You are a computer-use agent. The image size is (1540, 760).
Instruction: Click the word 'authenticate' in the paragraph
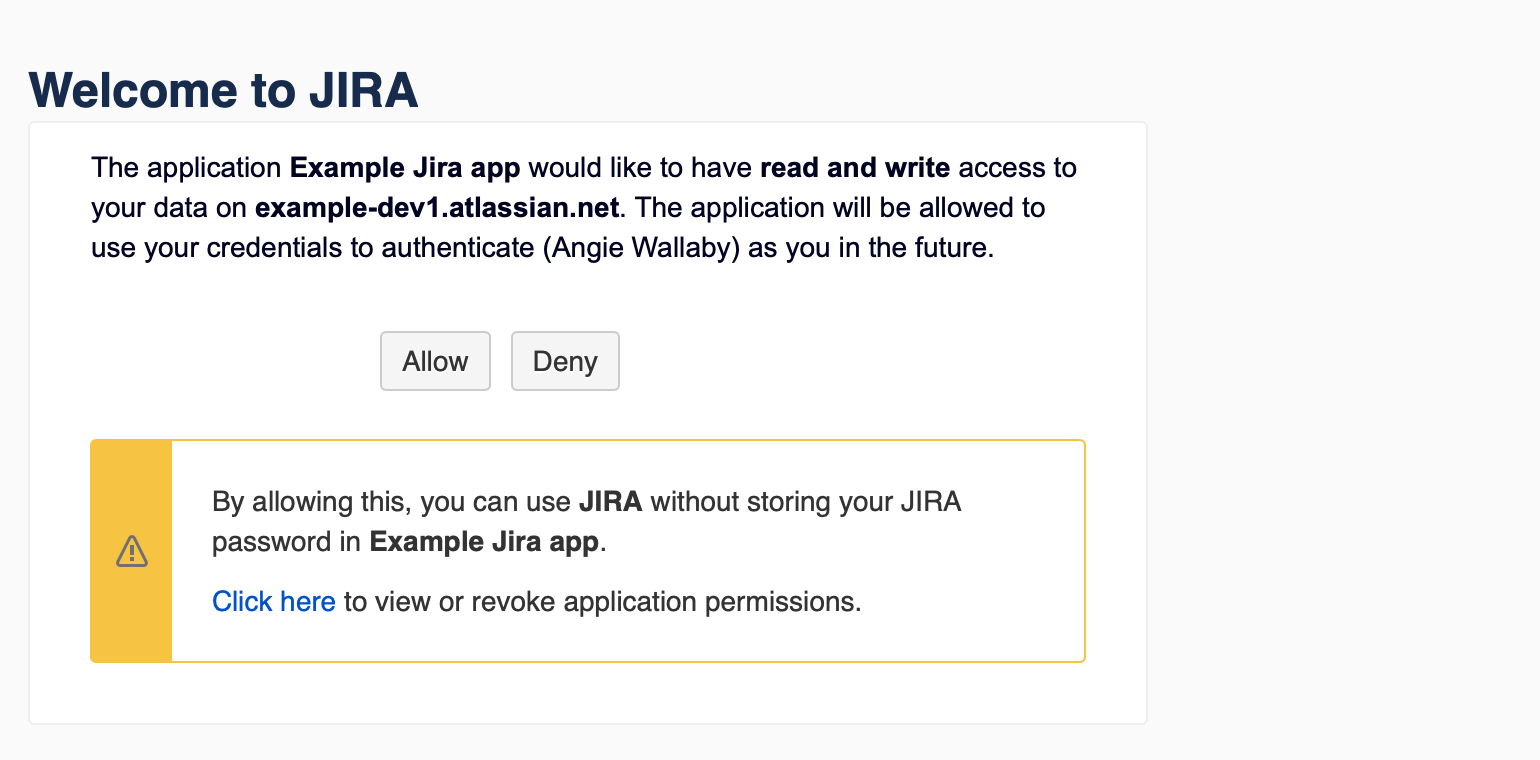(453, 248)
